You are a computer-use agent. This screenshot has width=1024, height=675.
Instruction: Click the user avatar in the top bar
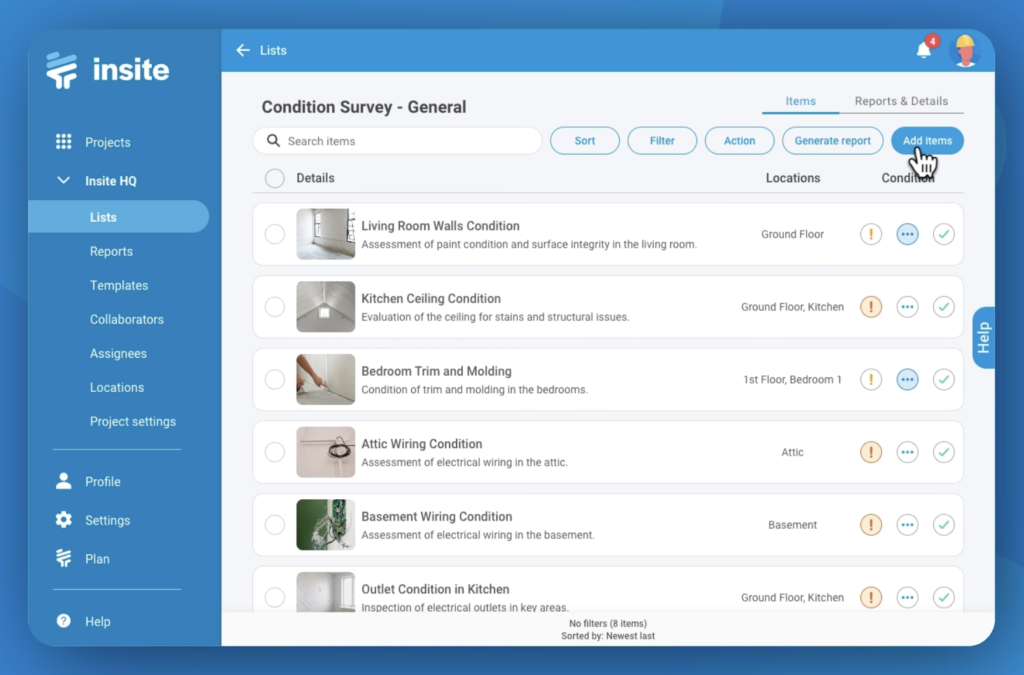(x=964, y=49)
